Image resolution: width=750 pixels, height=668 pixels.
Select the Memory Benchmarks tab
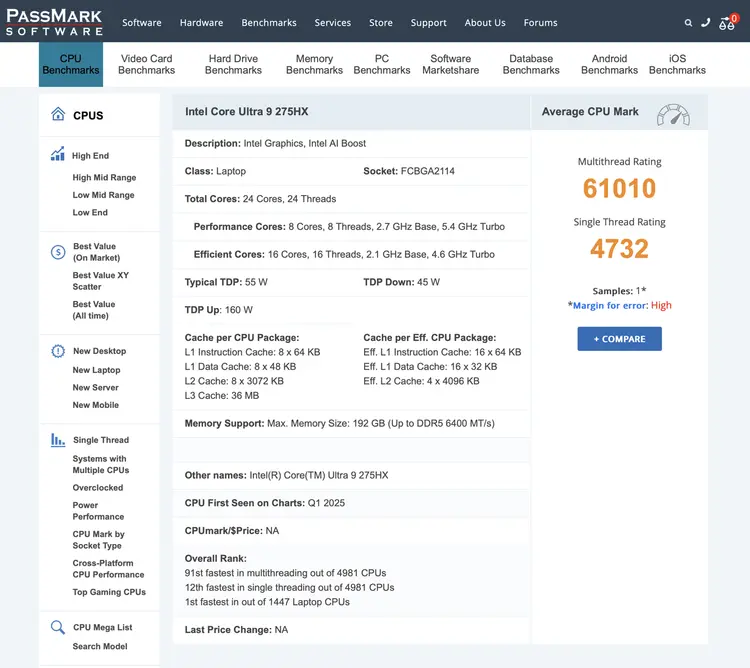(314, 64)
